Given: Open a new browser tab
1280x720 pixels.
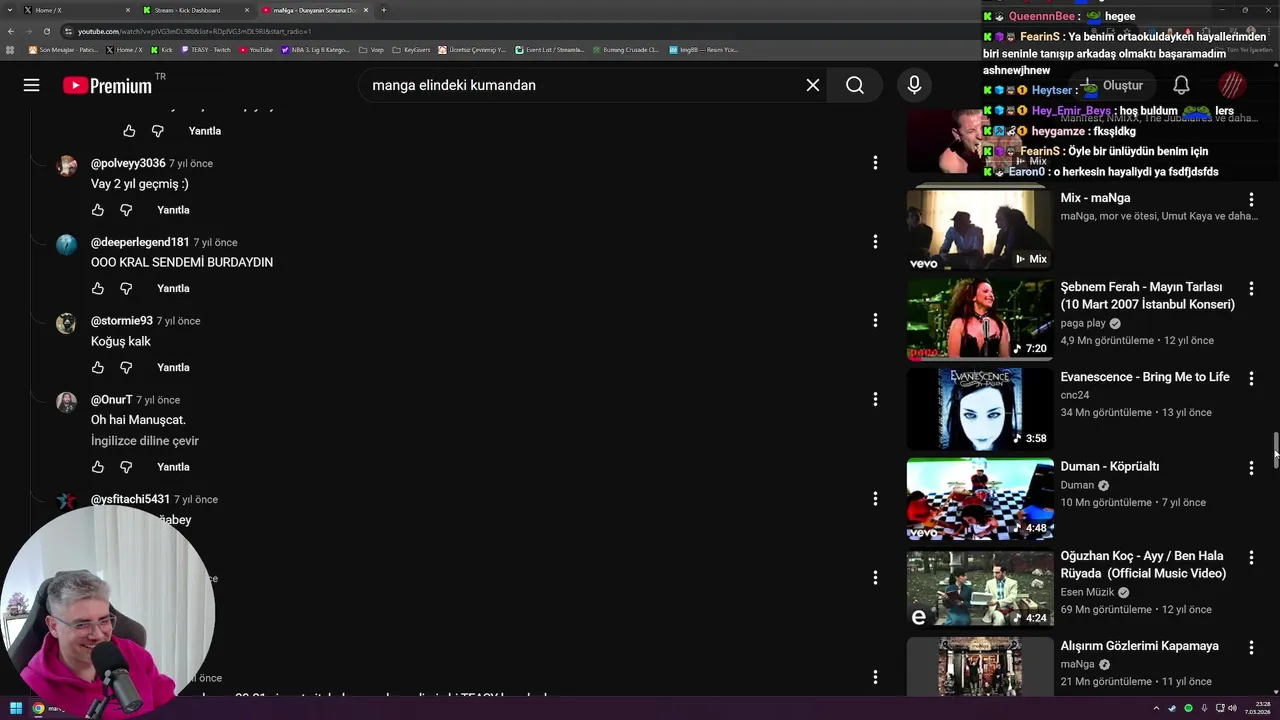Looking at the screenshot, I should click(x=384, y=10).
